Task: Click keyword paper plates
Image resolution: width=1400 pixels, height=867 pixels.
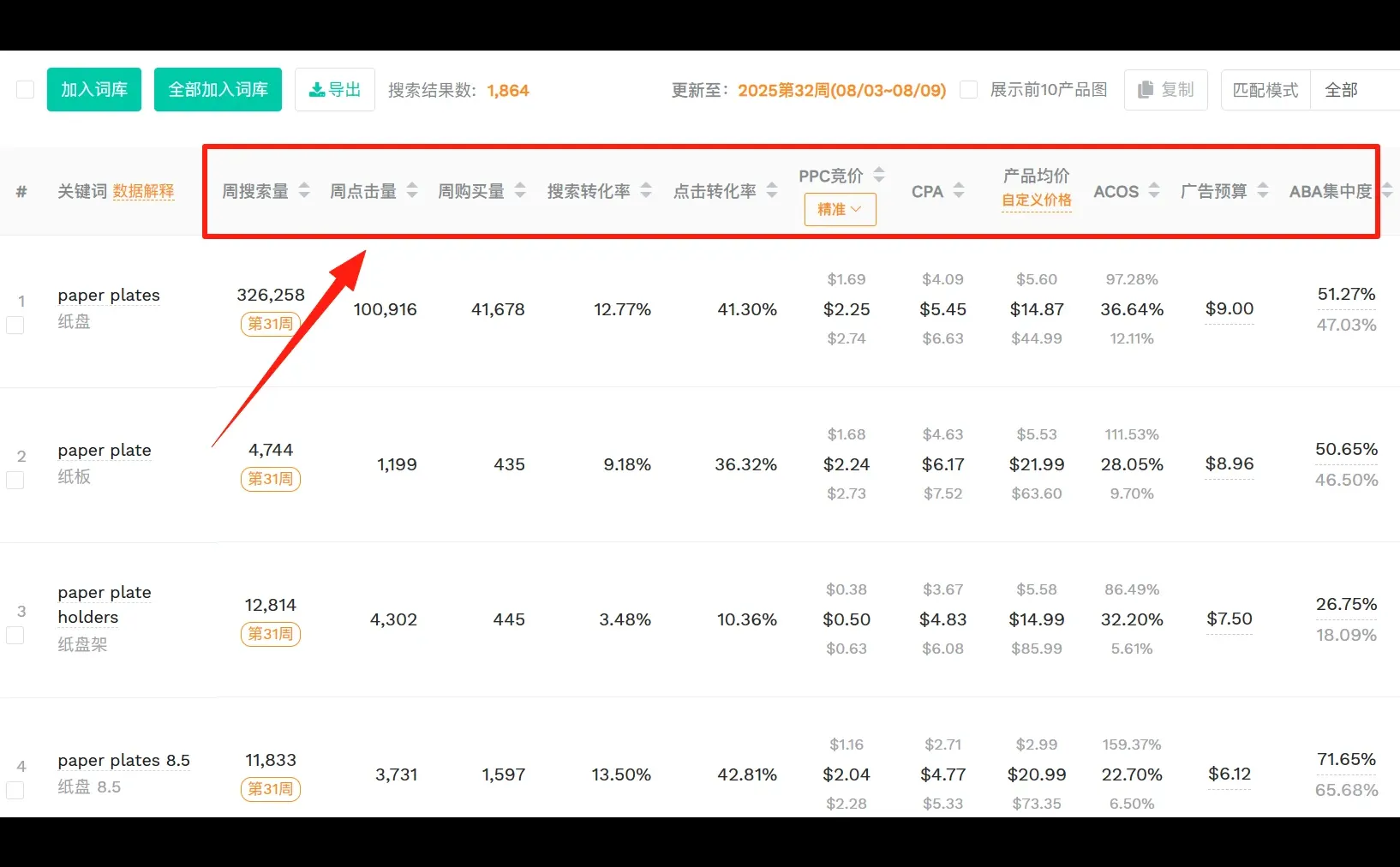Action: point(109,296)
